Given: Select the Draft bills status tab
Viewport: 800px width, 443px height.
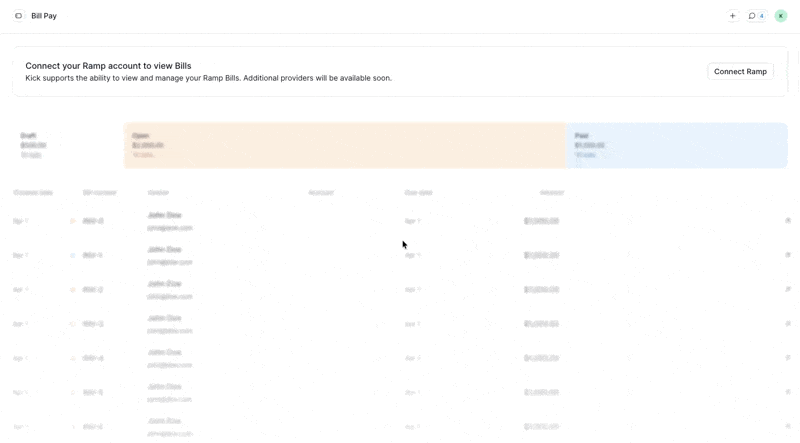Looking at the screenshot, I should [68, 145].
